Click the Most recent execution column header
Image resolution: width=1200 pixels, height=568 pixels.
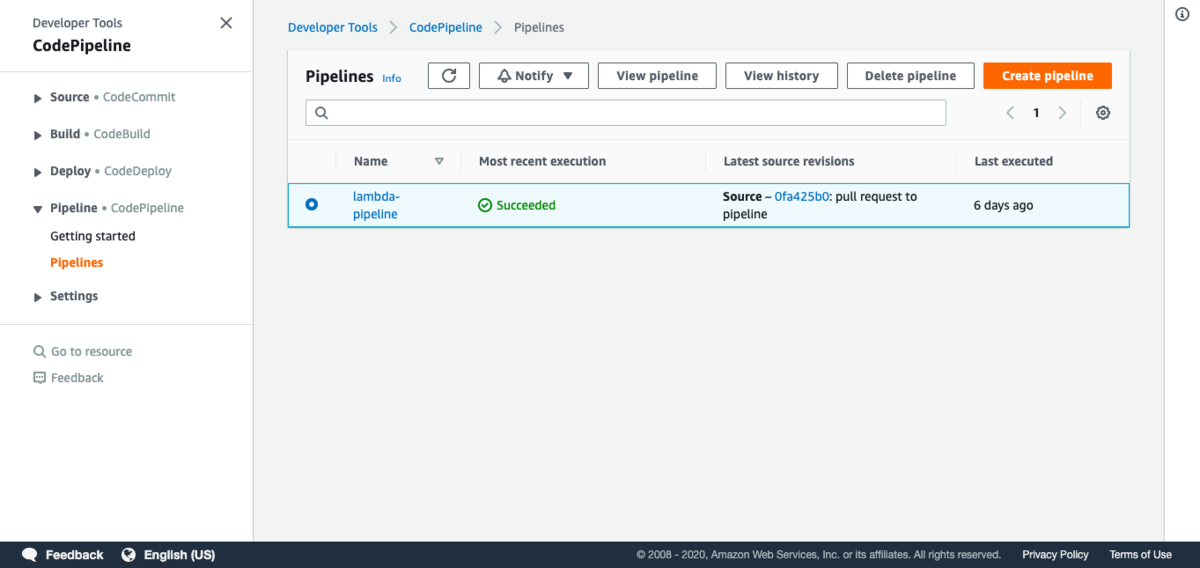542,161
